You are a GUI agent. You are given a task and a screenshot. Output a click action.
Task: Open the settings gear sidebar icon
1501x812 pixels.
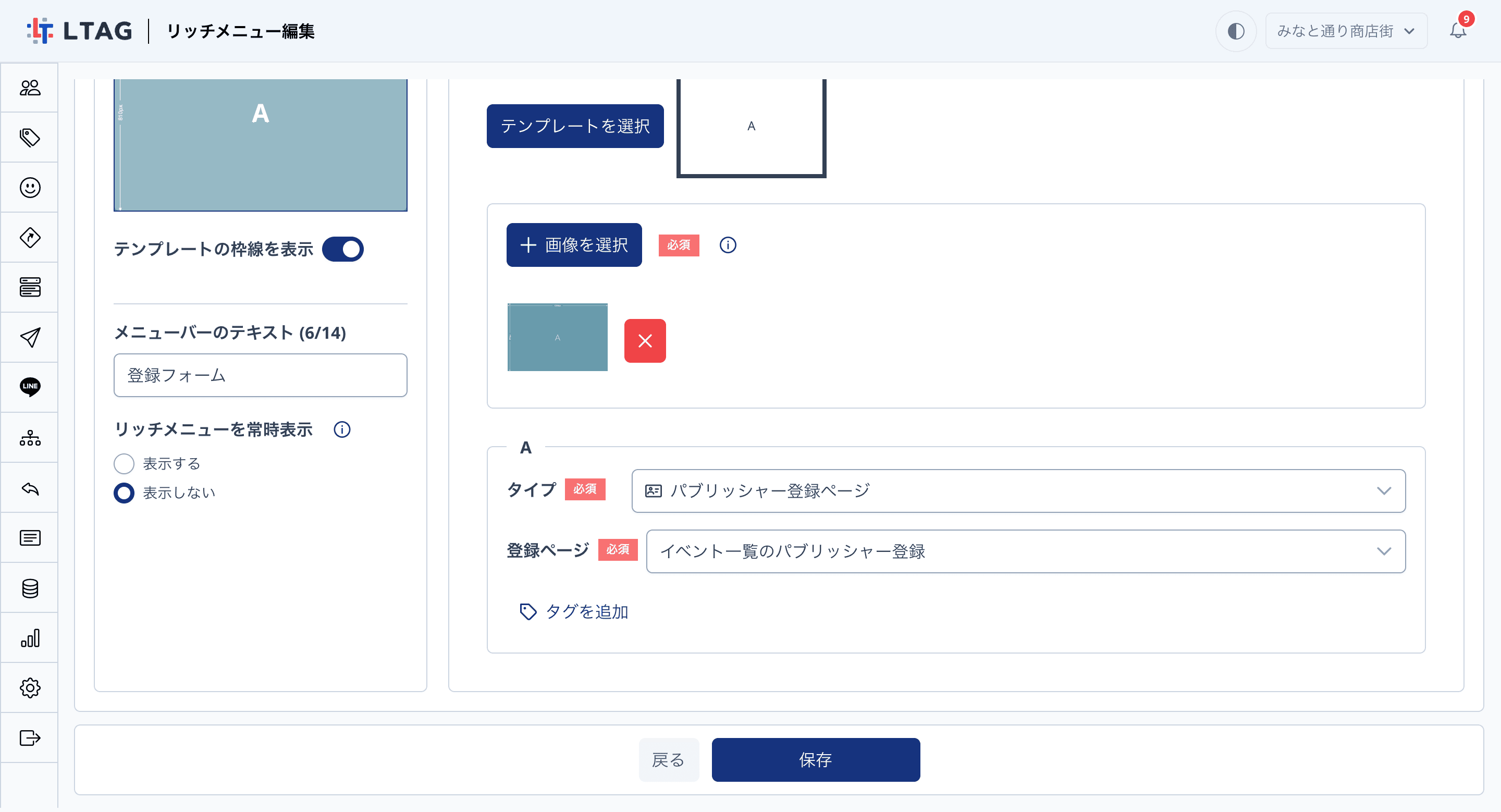point(30,688)
